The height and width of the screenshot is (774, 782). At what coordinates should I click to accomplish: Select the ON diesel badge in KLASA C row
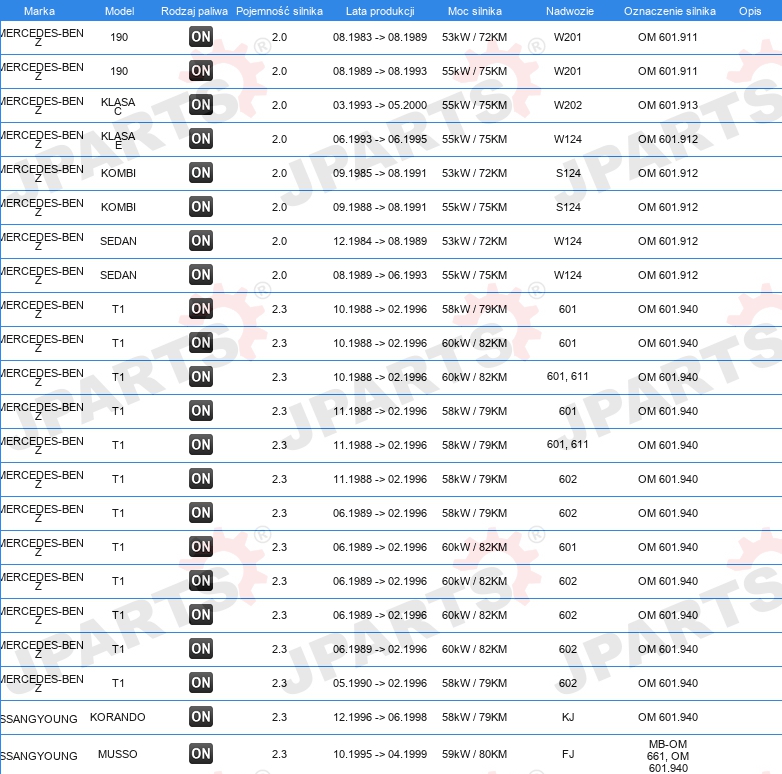tap(201, 105)
